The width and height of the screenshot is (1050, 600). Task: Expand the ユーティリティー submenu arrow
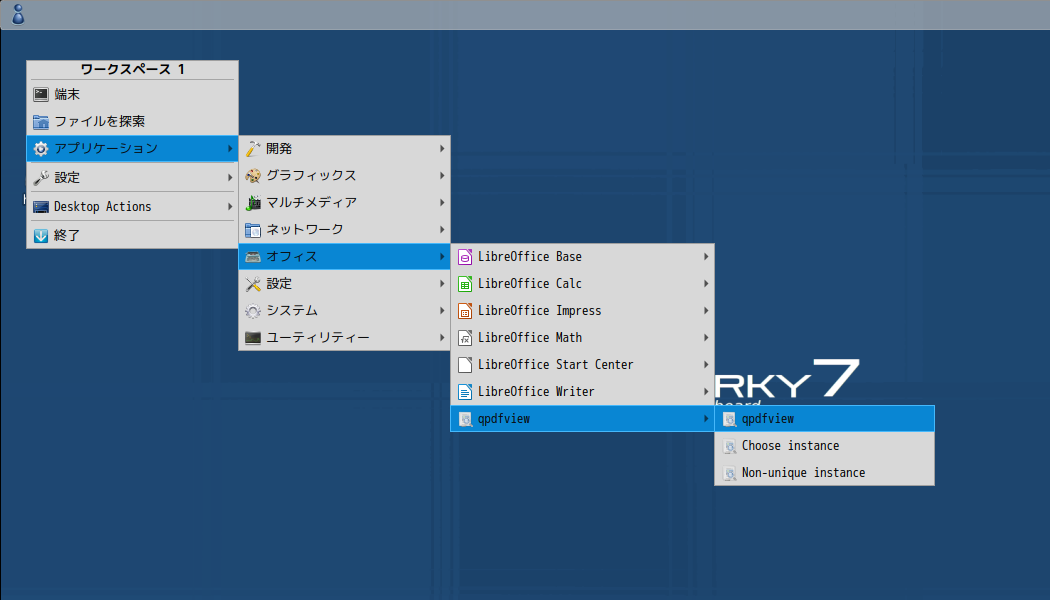[442, 338]
